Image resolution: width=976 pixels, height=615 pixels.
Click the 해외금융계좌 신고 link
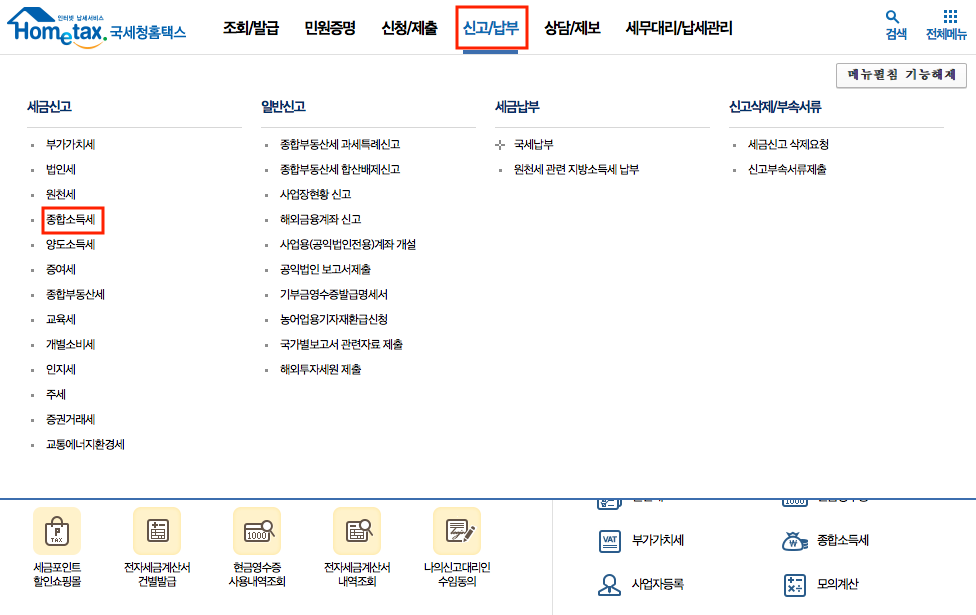tap(319, 218)
